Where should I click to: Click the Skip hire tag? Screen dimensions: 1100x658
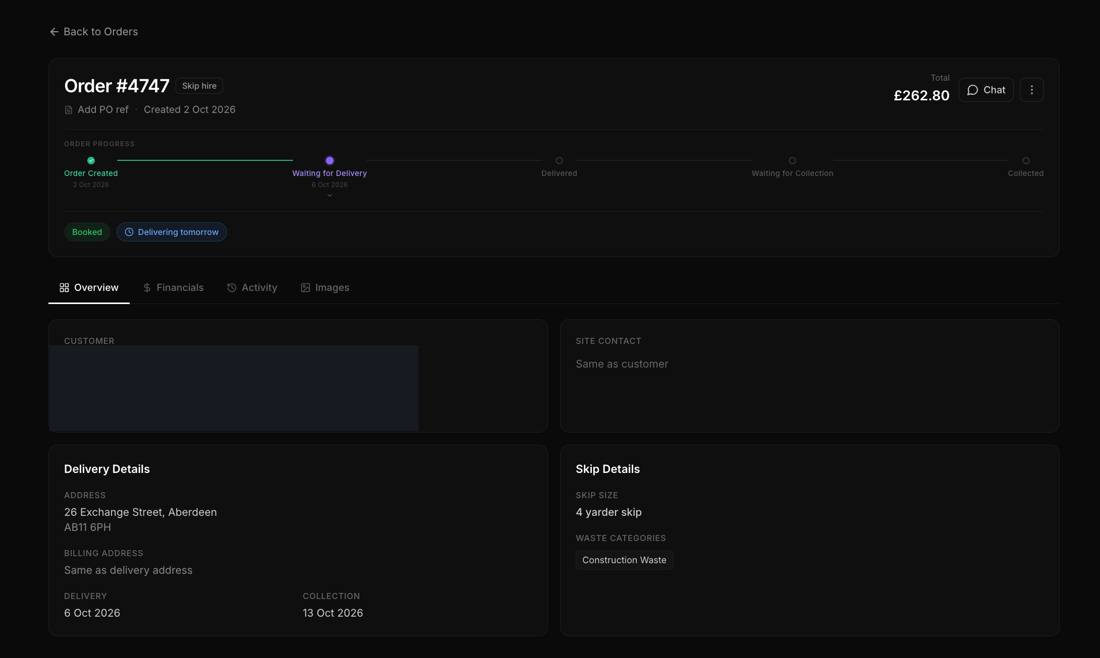[199, 86]
